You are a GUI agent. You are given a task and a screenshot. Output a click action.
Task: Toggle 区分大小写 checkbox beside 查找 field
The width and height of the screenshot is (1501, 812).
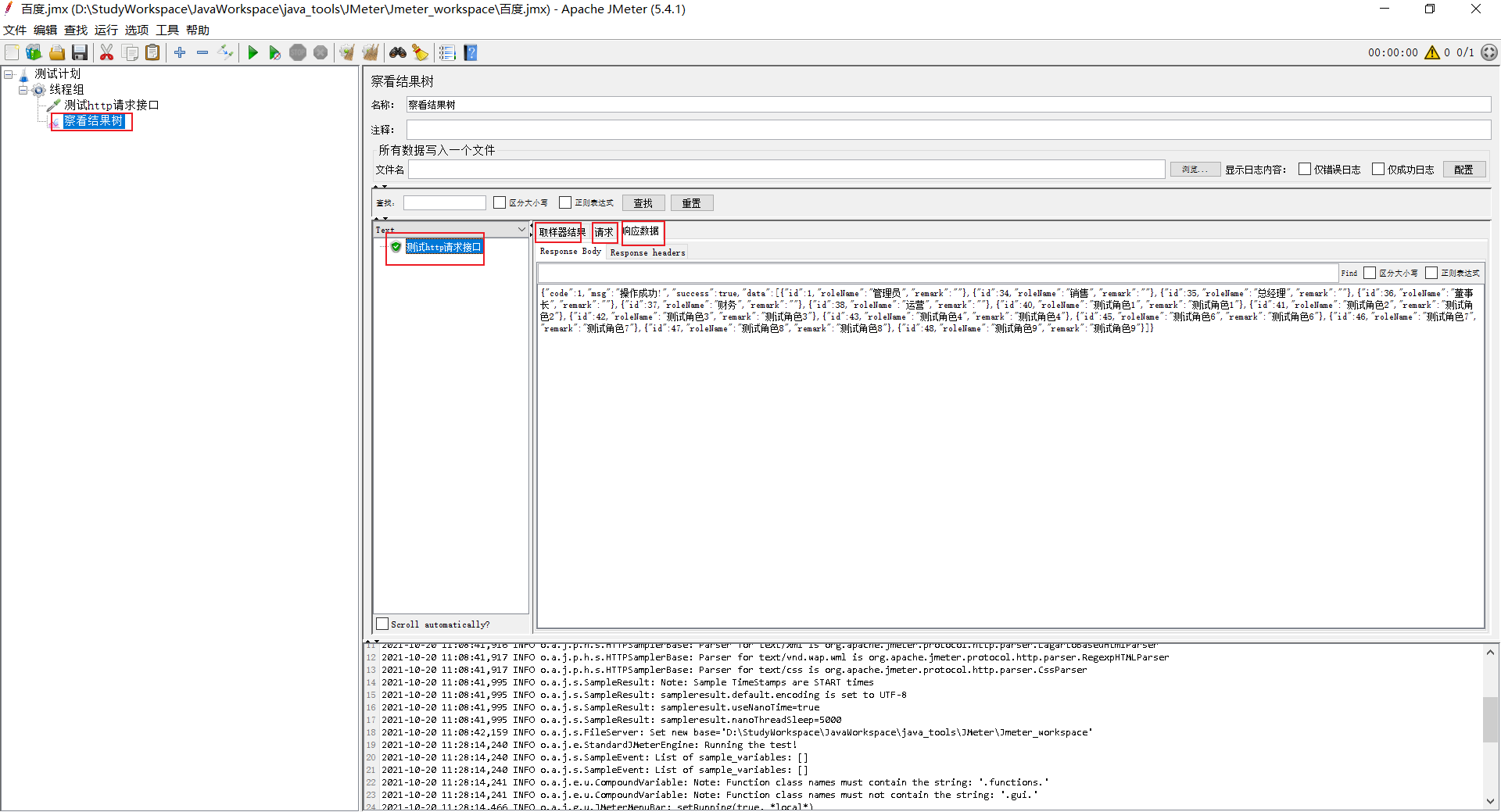click(x=500, y=202)
